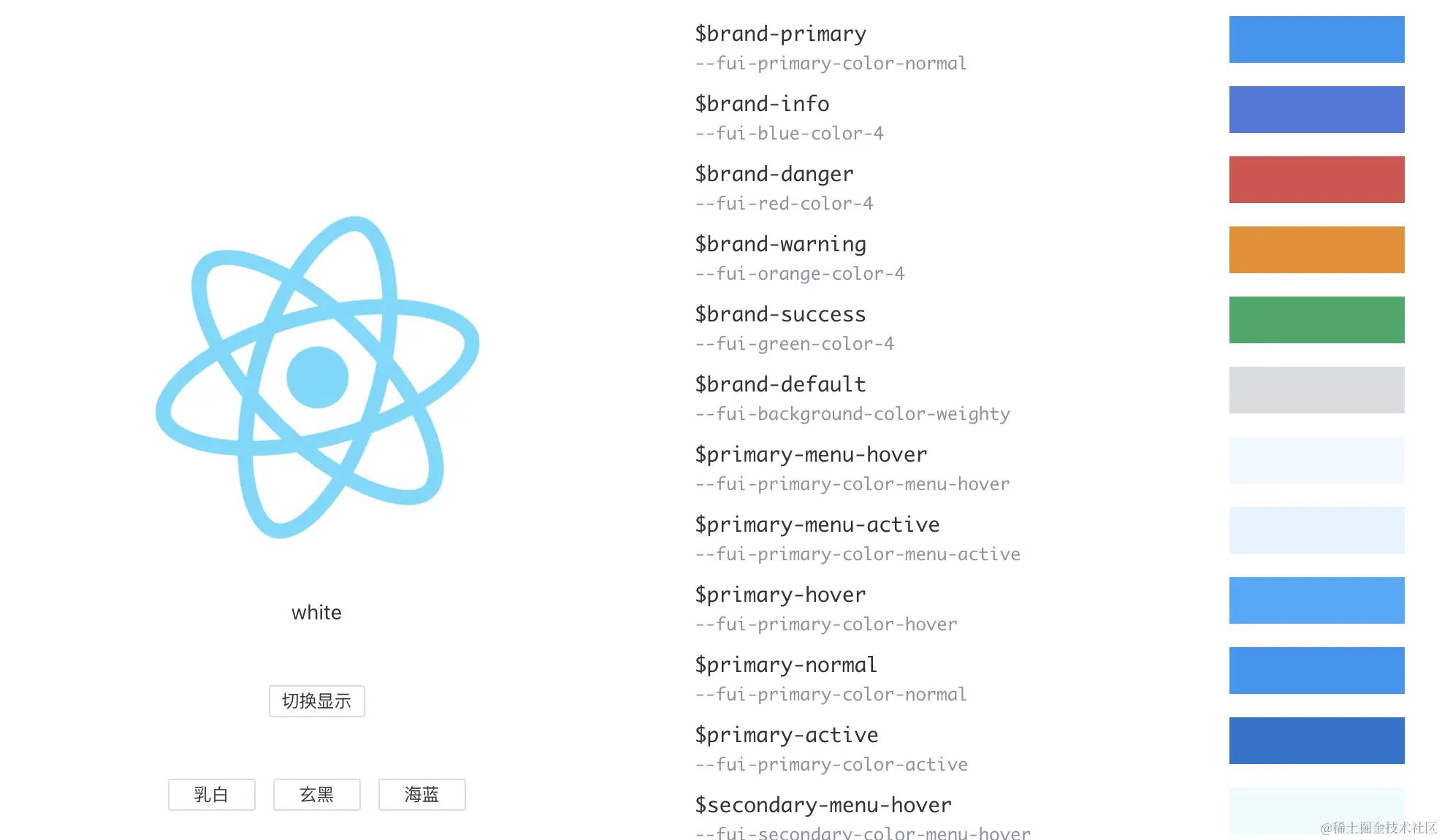Select the $brand-info indigo swatch
Image resolution: width=1442 pixels, height=840 pixels.
coord(1316,110)
